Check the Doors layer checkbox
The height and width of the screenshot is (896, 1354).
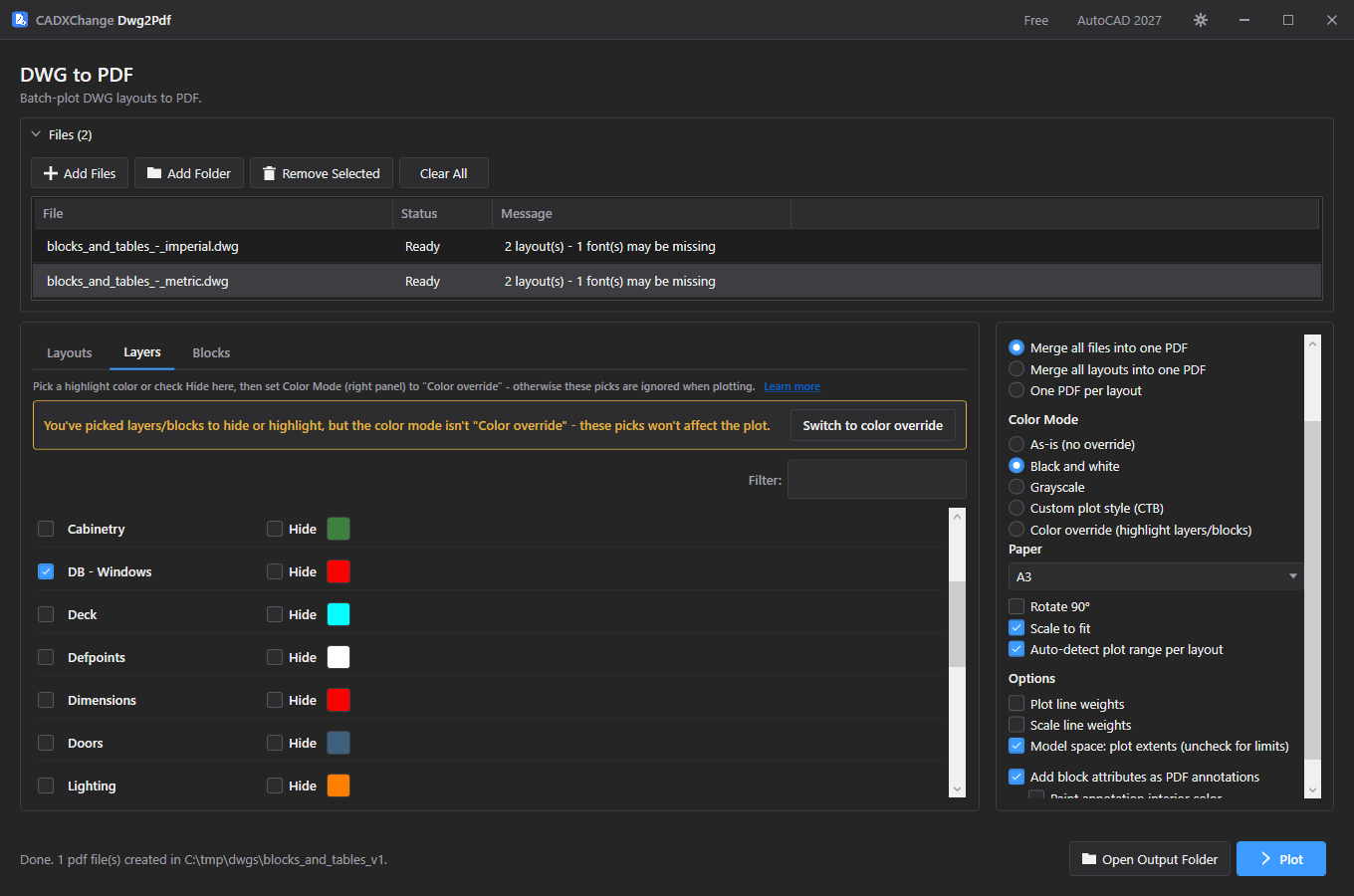click(x=46, y=743)
